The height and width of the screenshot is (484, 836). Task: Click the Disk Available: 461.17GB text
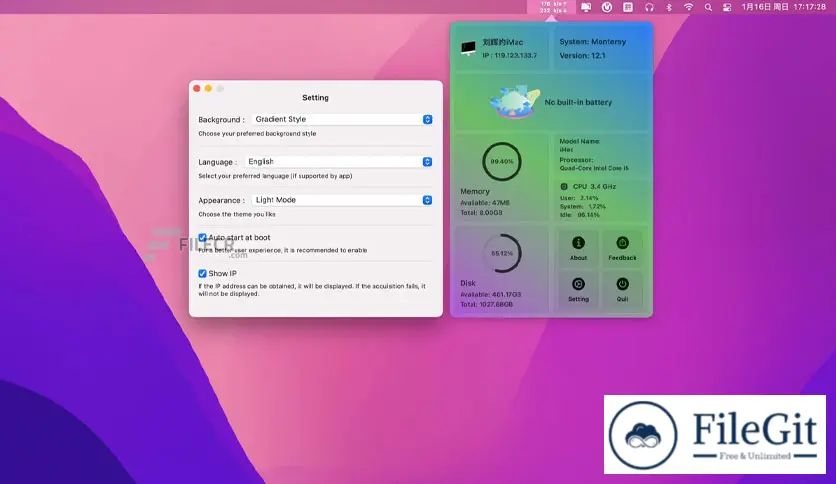tap(491, 294)
